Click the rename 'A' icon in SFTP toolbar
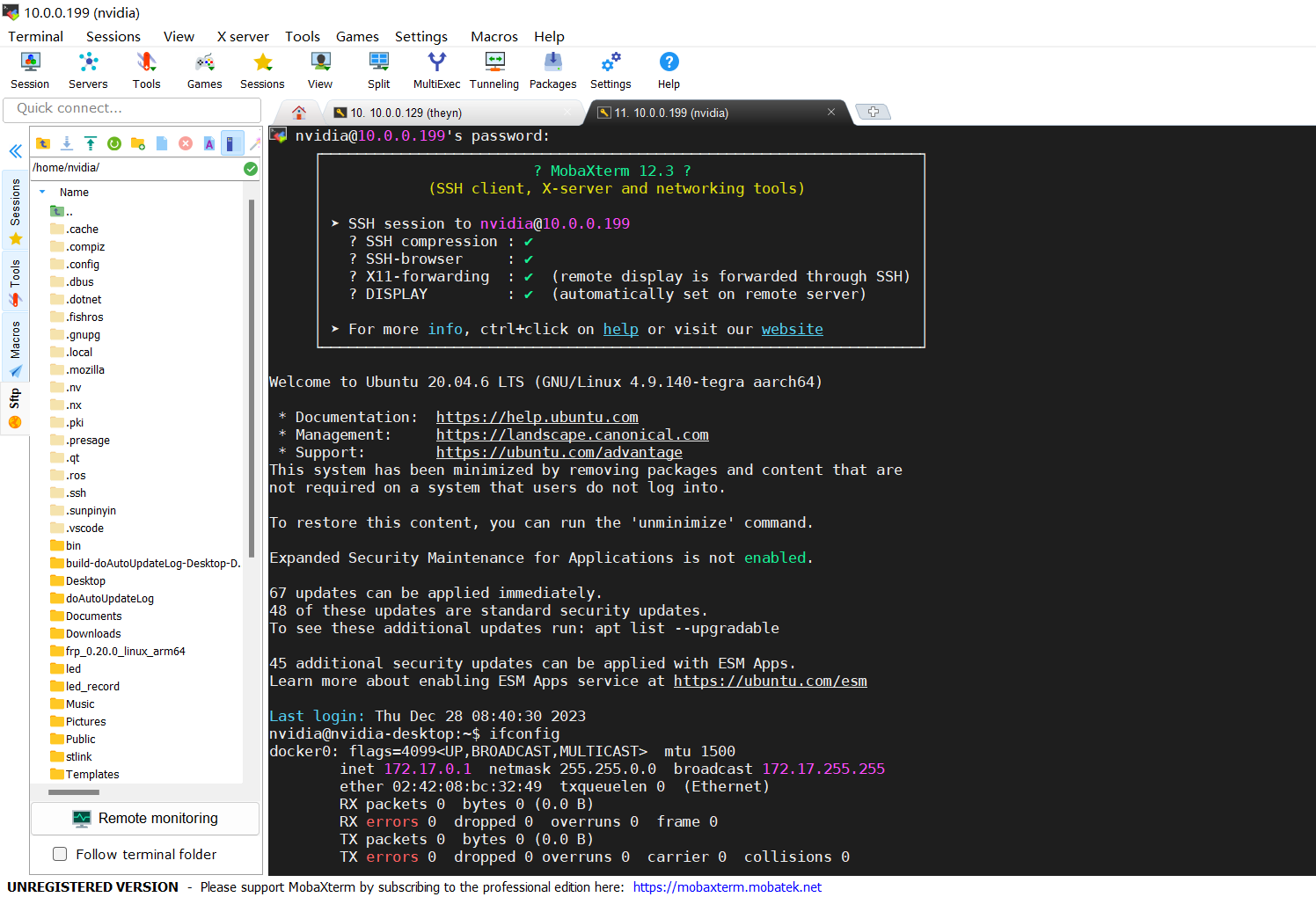 (x=209, y=143)
